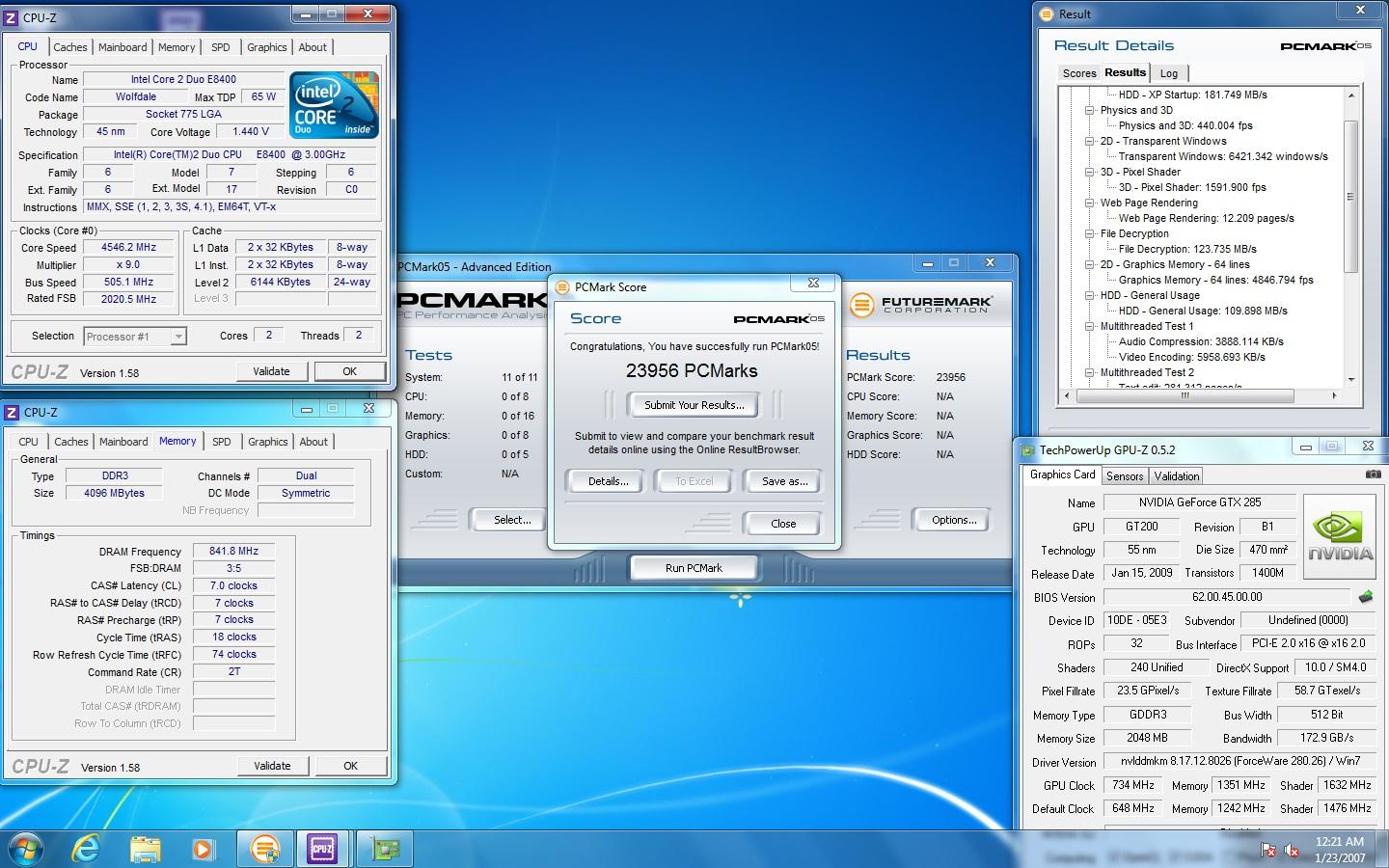Click OK in the lower CPU-Z Memory window
The width and height of the screenshot is (1389, 868).
[350, 766]
